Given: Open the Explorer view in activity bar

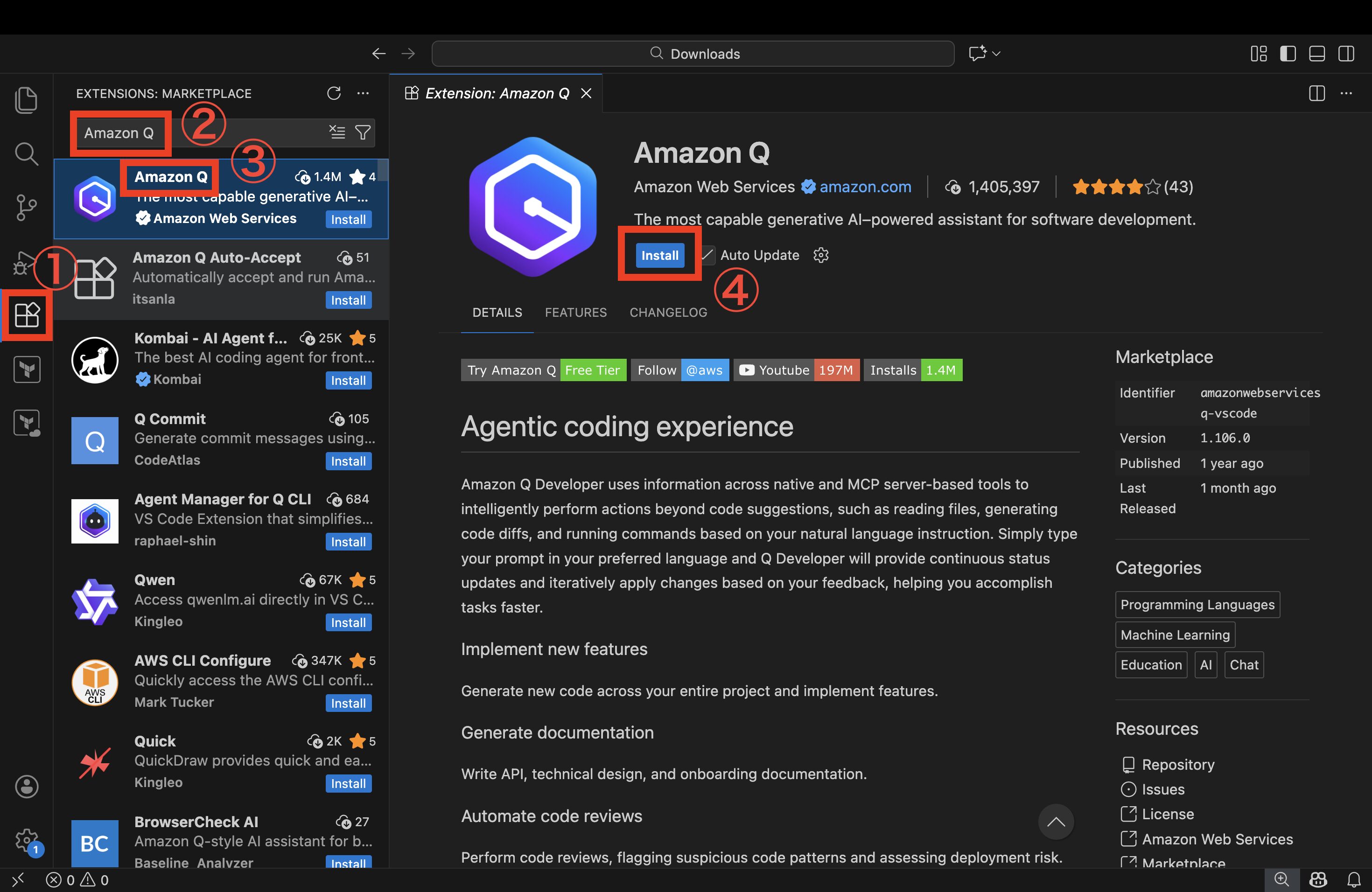Looking at the screenshot, I should coord(26,100).
